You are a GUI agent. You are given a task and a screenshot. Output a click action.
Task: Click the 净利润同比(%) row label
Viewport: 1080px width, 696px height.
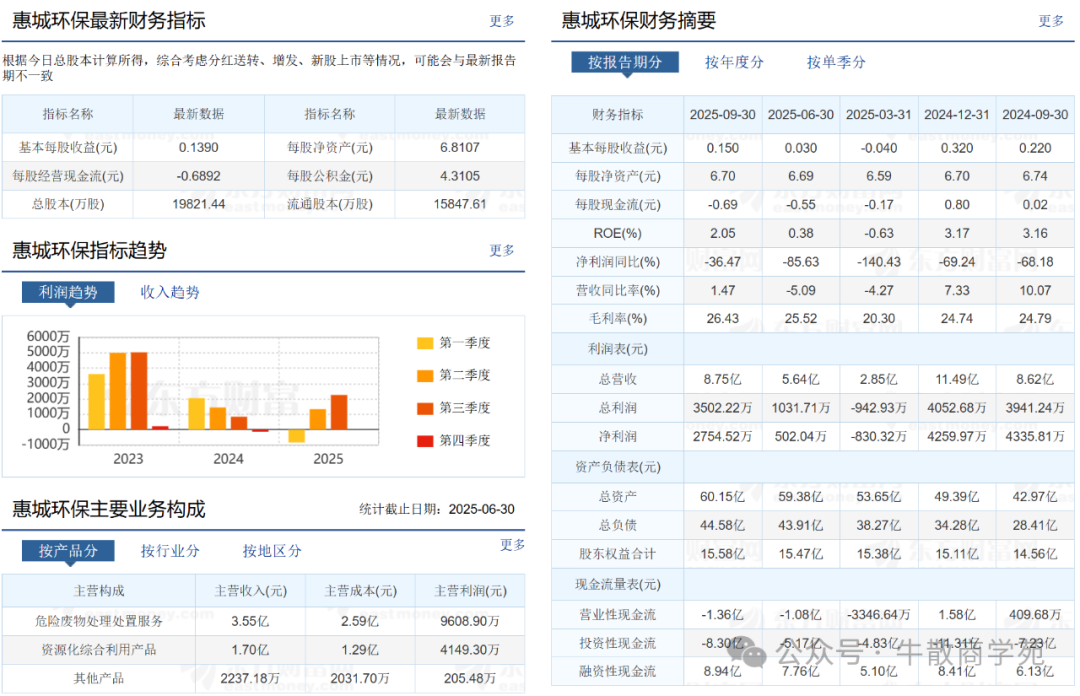click(x=617, y=262)
